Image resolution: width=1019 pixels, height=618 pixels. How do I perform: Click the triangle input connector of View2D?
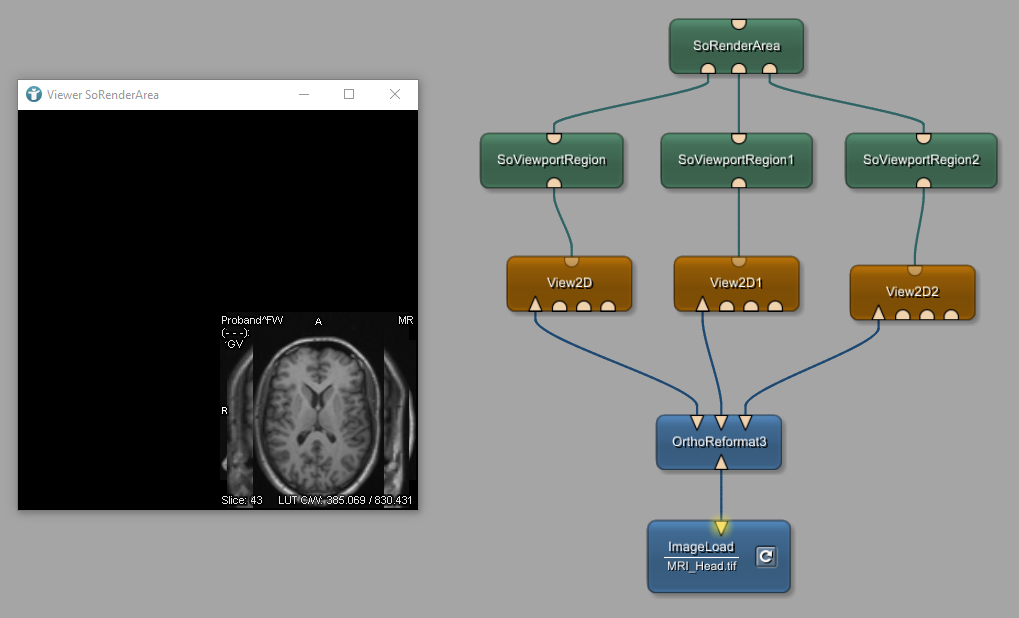[535, 305]
